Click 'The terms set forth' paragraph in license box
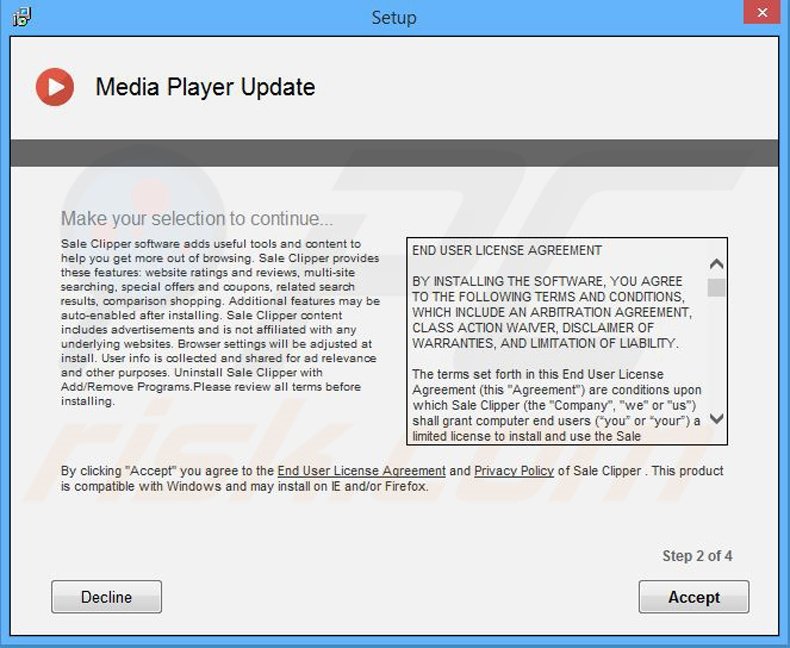Image resolution: width=790 pixels, height=648 pixels. pyautogui.click(x=557, y=405)
